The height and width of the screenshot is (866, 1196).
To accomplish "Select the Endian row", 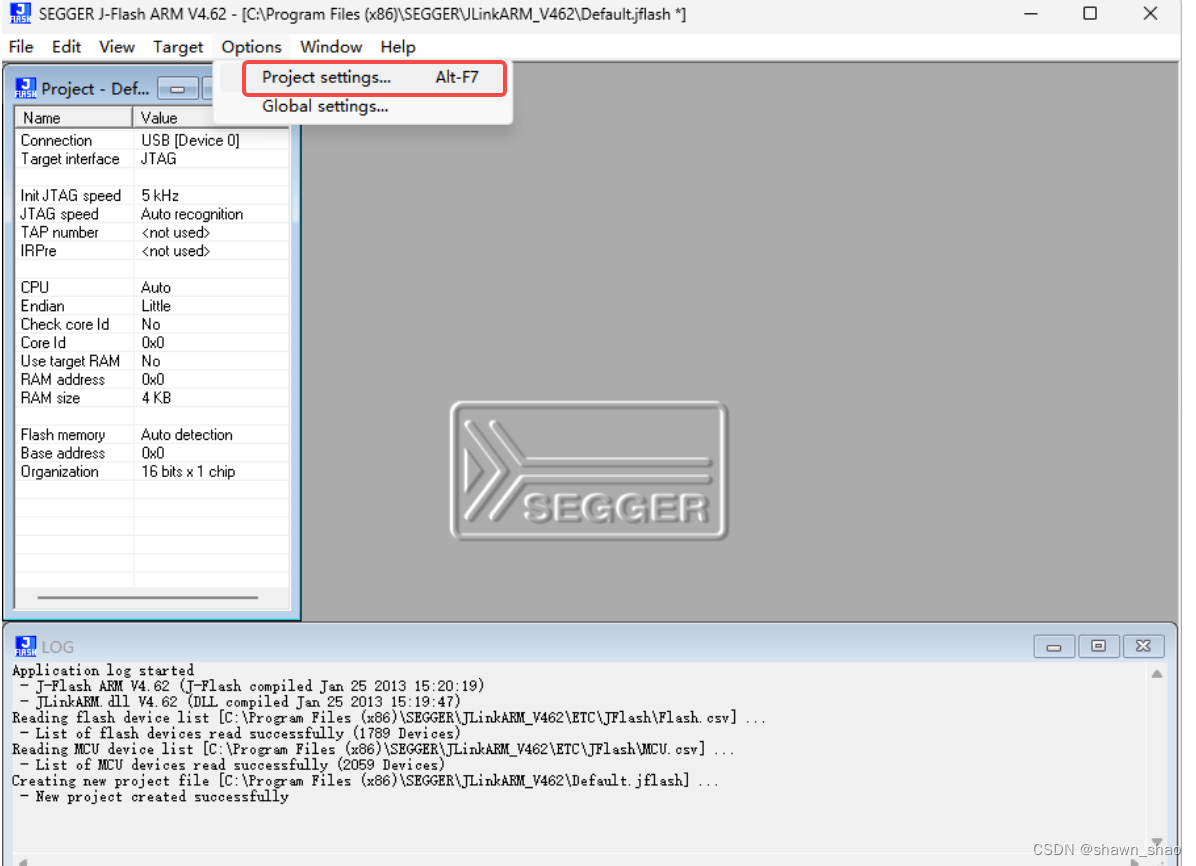I will (152, 306).
